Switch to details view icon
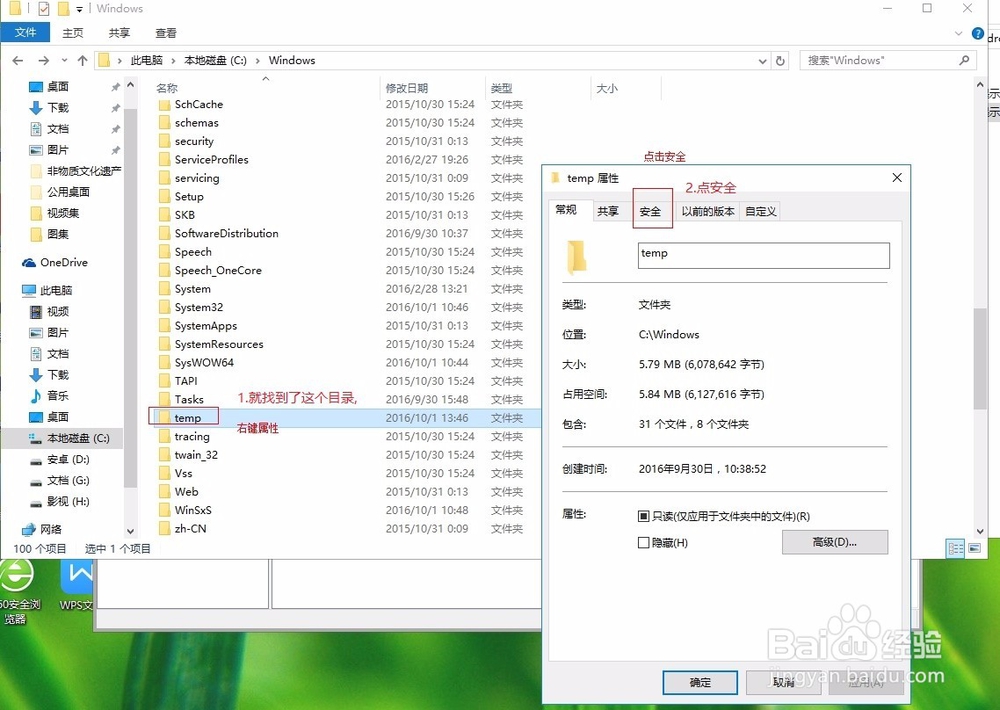The image size is (1000, 710). pyautogui.click(x=955, y=549)
